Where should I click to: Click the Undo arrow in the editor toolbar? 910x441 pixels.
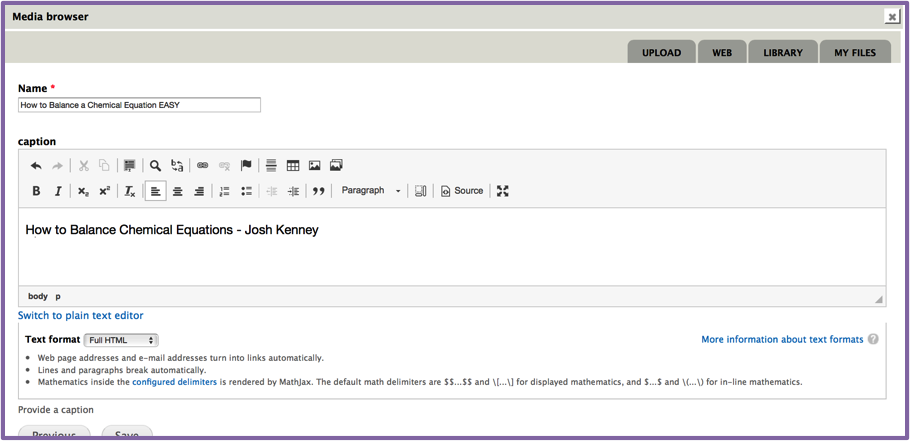(36, 166)
